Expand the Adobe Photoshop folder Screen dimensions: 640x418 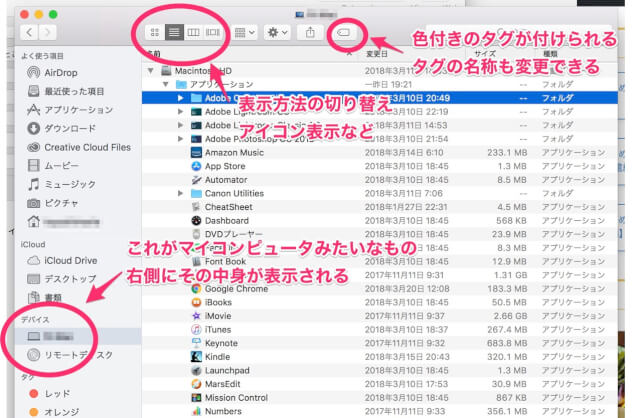tap(180, 139)
